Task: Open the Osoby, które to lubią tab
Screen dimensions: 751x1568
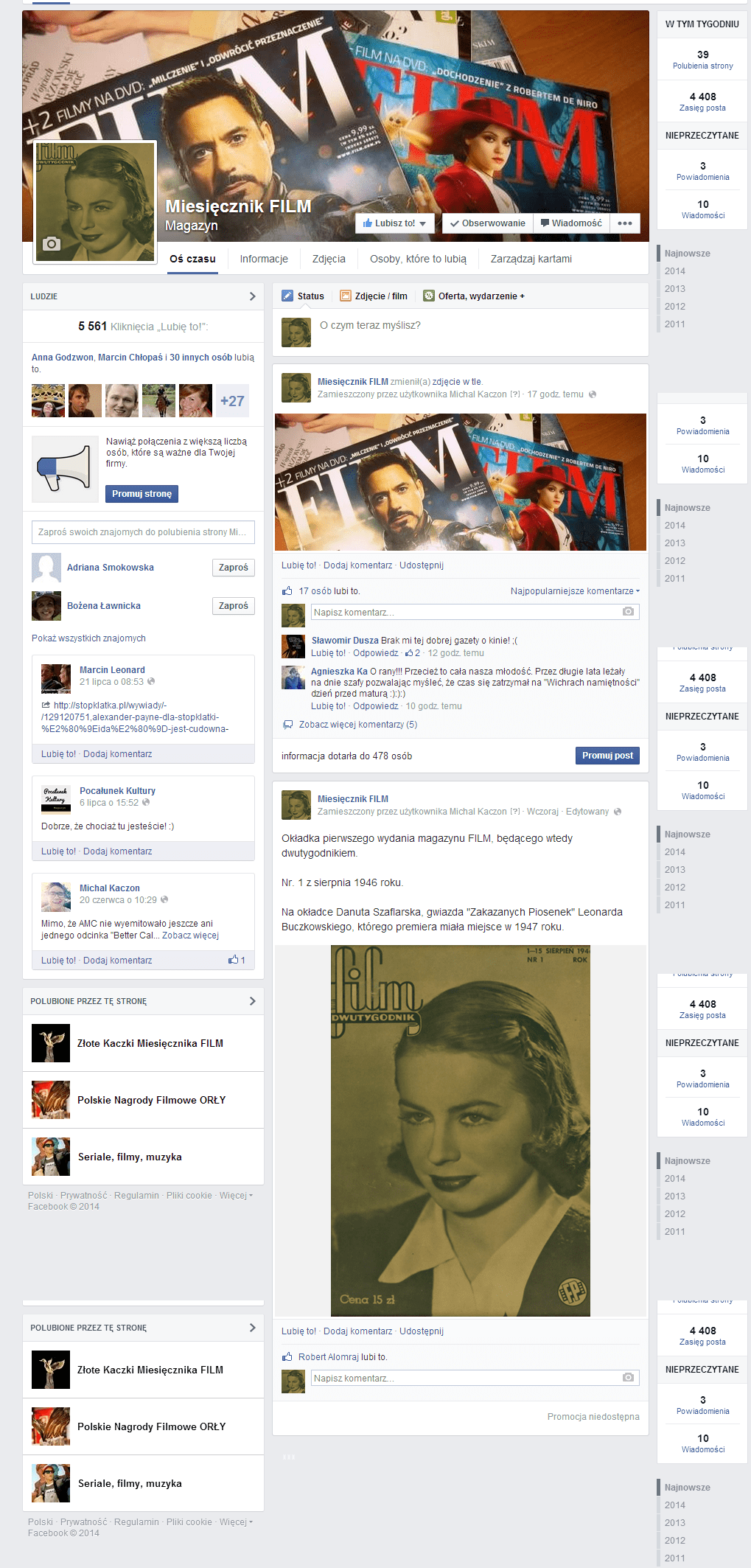Action: coord(418,259)
